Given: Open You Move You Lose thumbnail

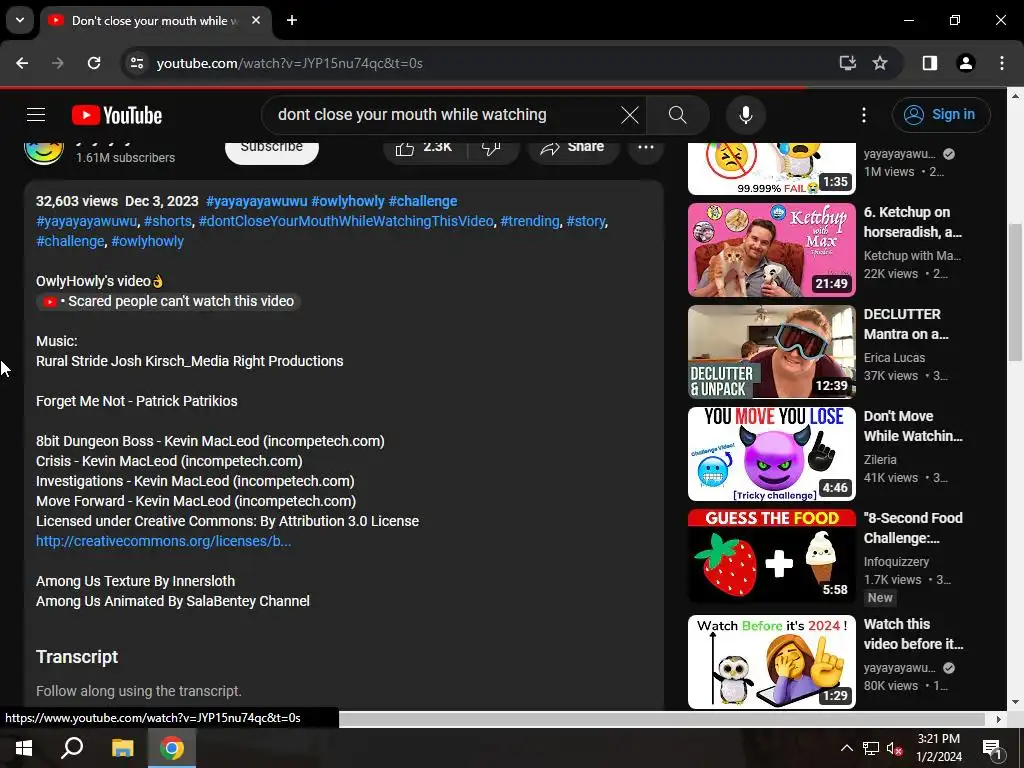Looking at the screenshot, I should click(771, 454).
